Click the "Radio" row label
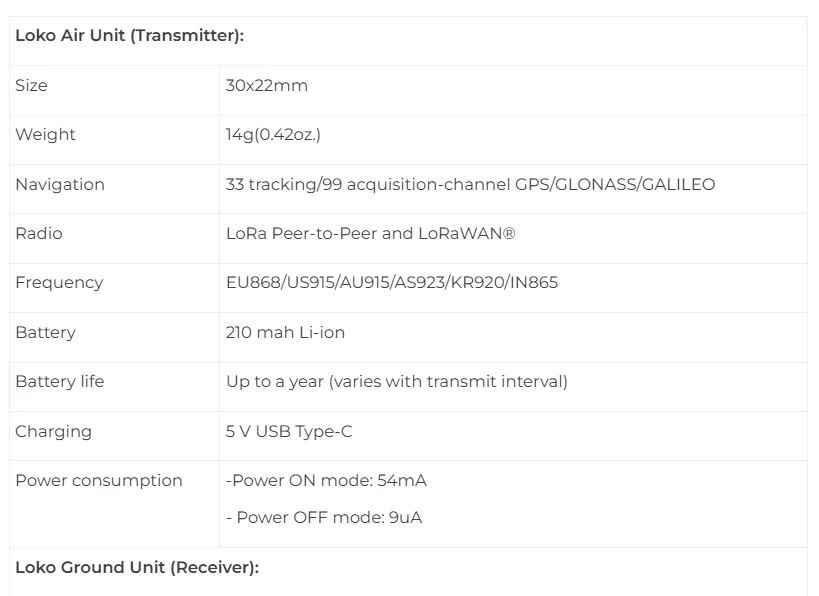Viewport: 819px width, 596px height. pyautogui.click(x=38, y=233)
